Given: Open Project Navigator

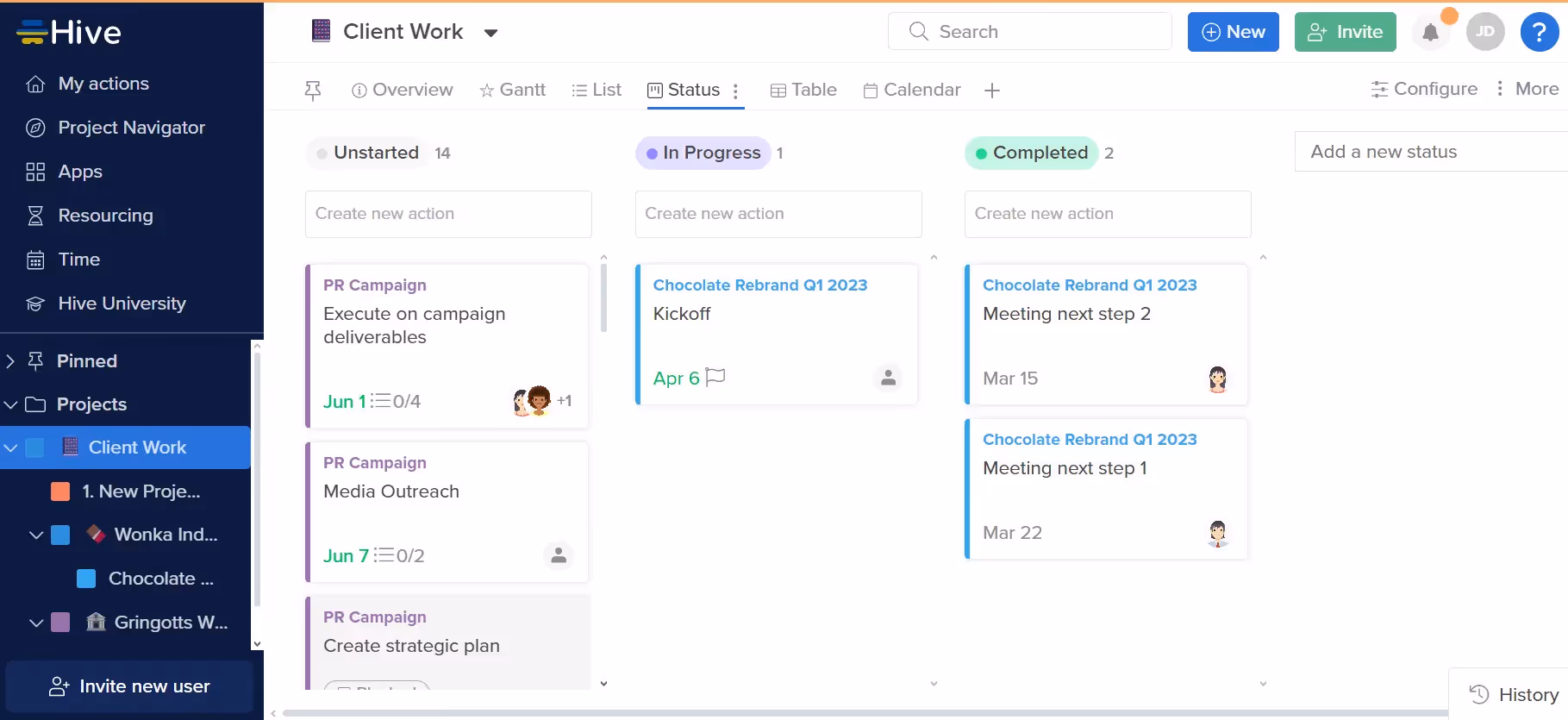Looking at the screenshot, I should click(x=131, y=128).
